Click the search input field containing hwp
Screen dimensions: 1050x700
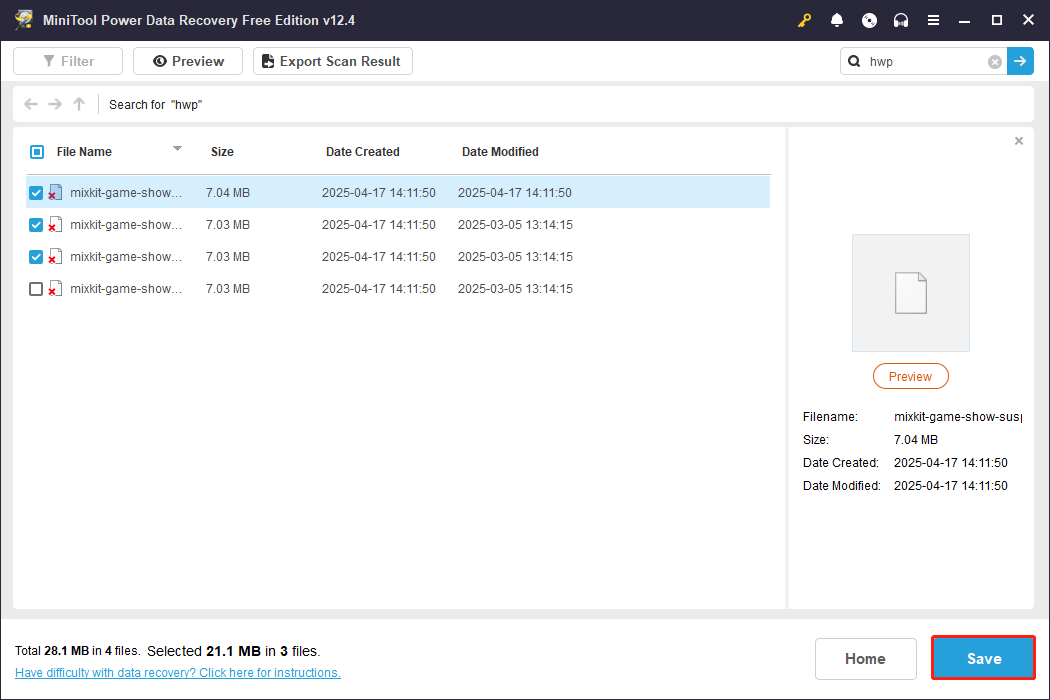click(x=926, y=62)
